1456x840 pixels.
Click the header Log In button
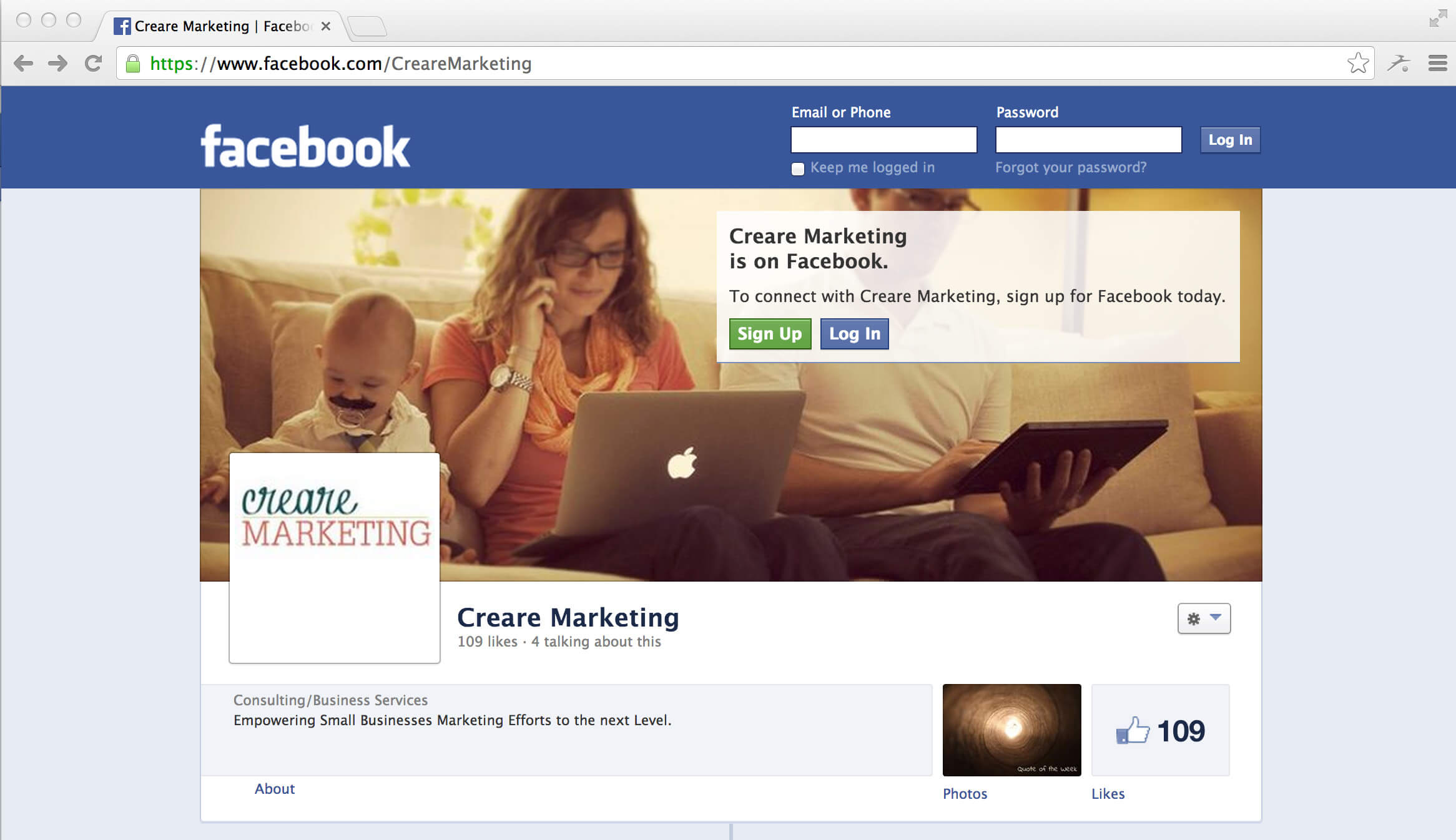[1229, 140]
